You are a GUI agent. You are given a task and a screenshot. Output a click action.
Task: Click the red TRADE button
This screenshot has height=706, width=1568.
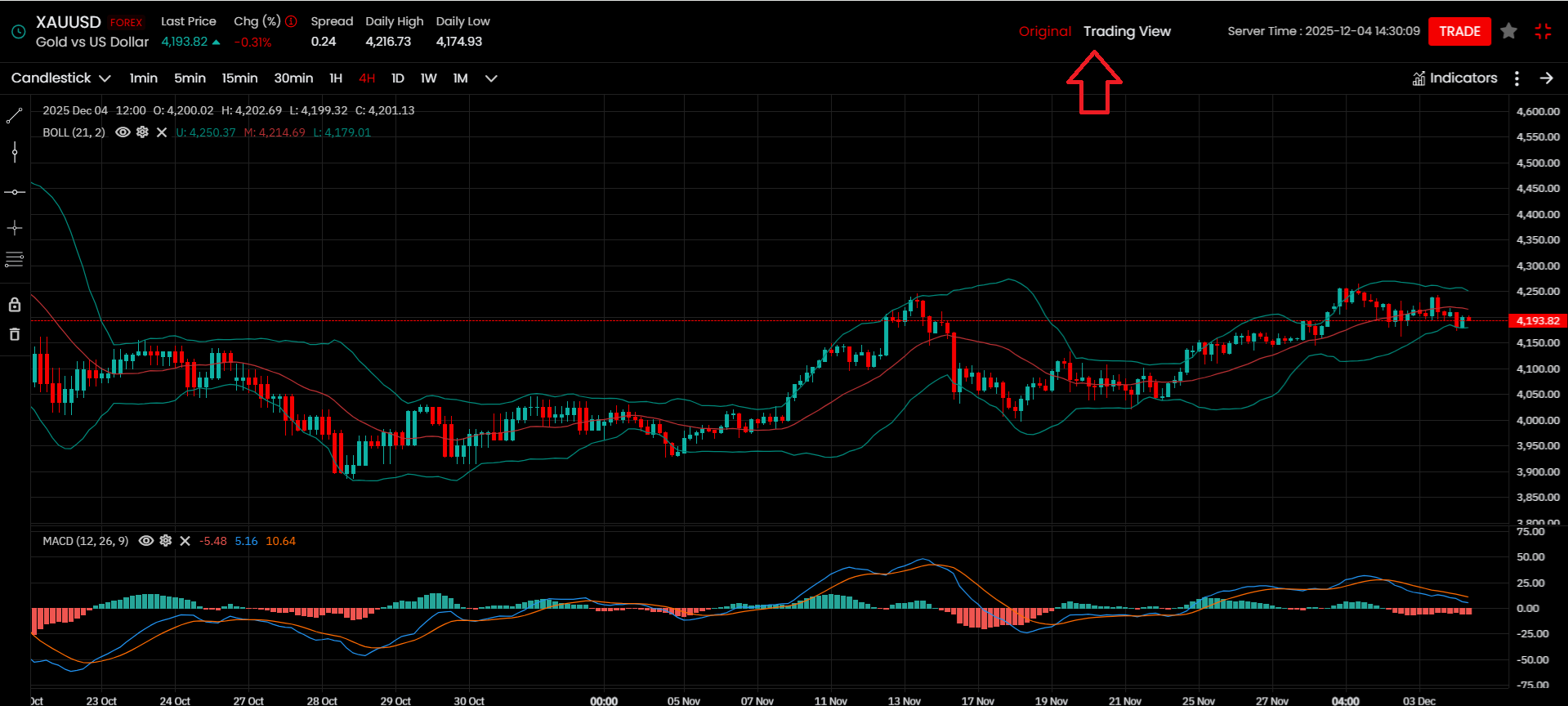coord(1459,31)
